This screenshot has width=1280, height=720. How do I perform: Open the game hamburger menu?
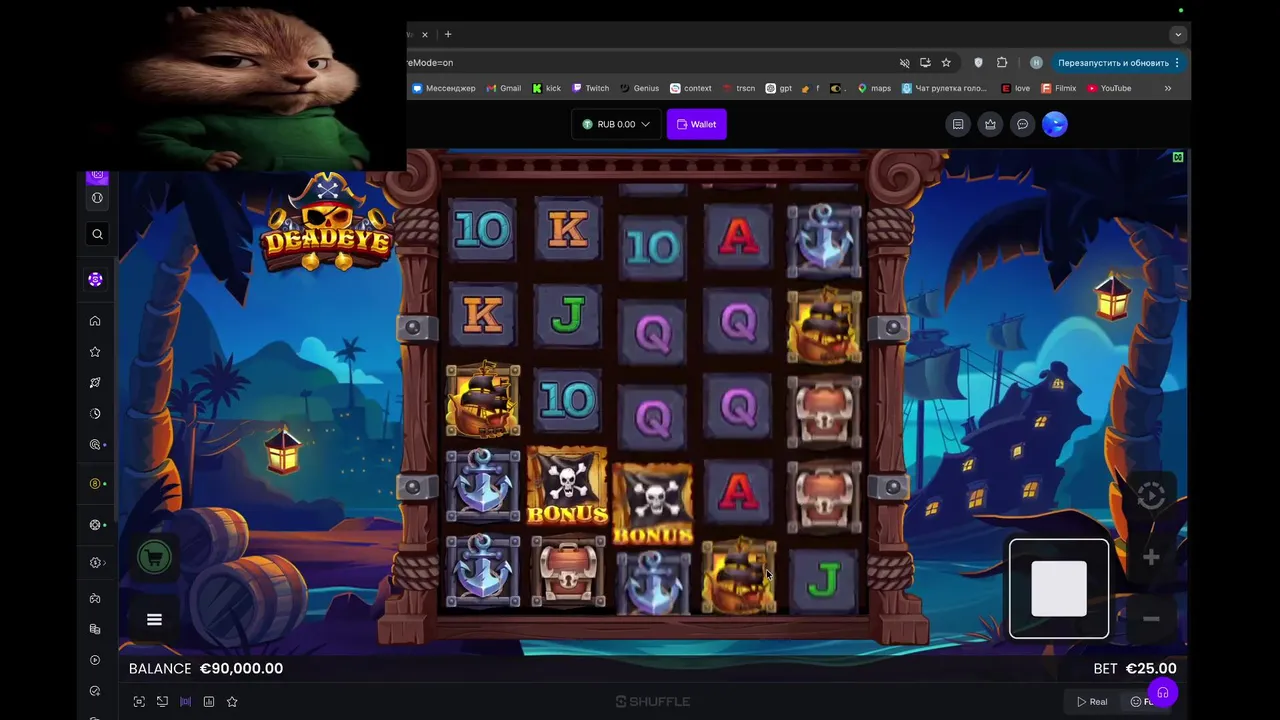(x=154, y=620)
